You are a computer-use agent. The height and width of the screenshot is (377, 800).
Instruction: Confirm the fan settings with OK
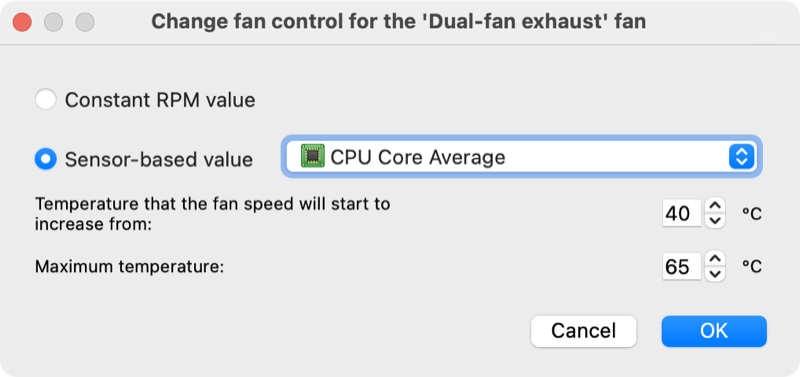(714, 331)
